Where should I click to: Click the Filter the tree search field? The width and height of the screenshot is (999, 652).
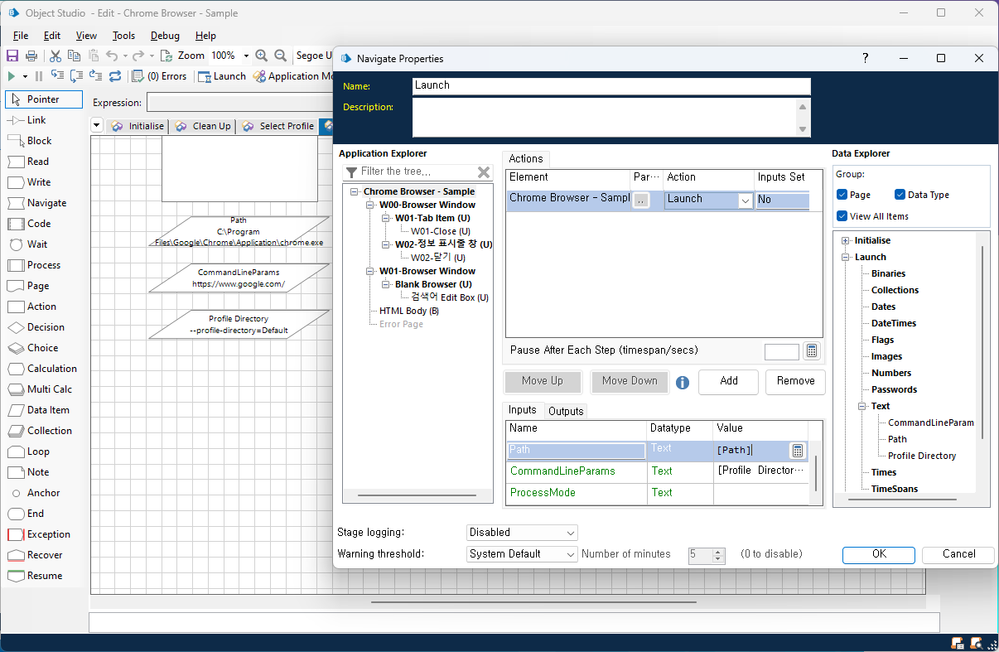(410, 172)
